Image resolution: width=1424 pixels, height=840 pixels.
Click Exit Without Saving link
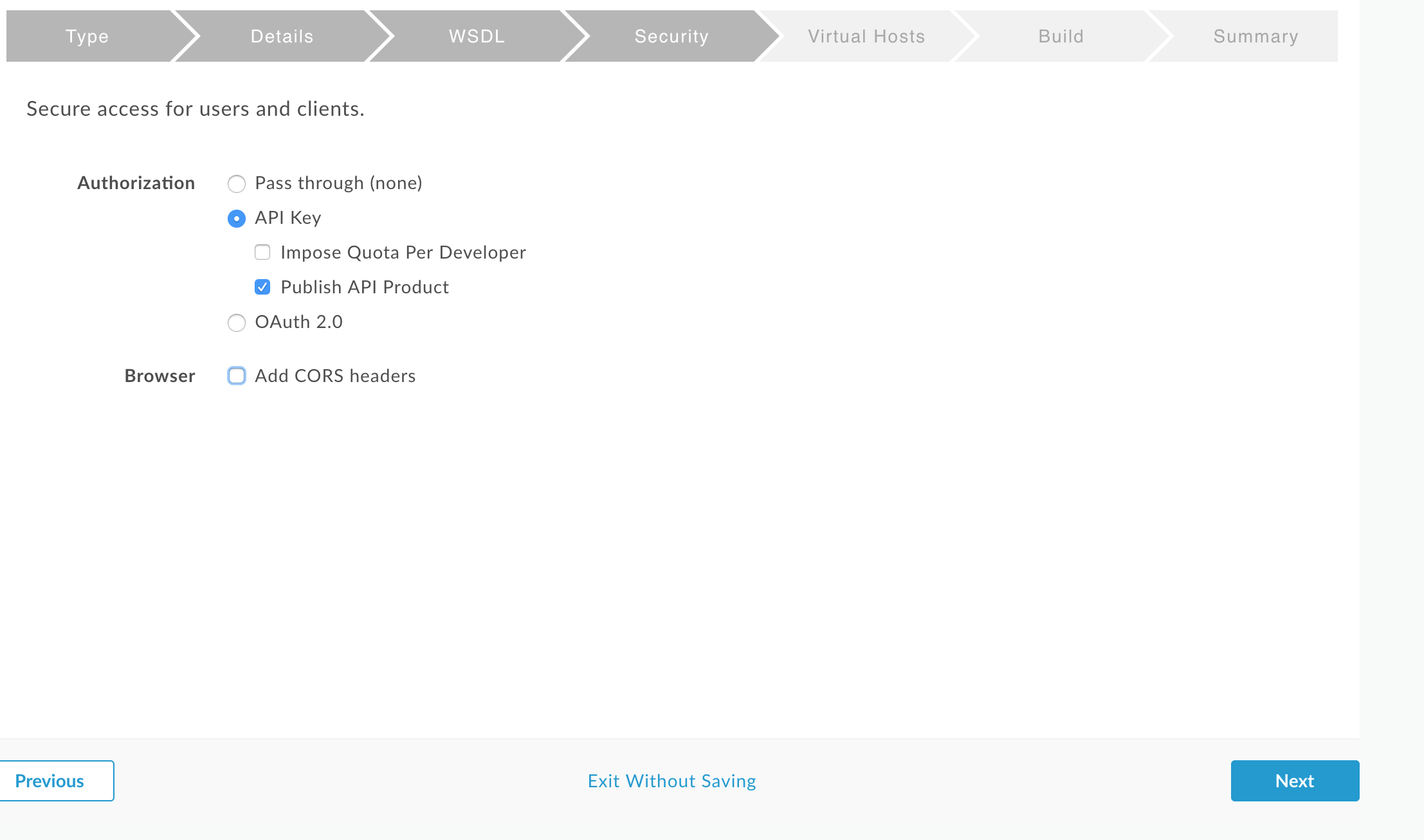pos(672,781)
